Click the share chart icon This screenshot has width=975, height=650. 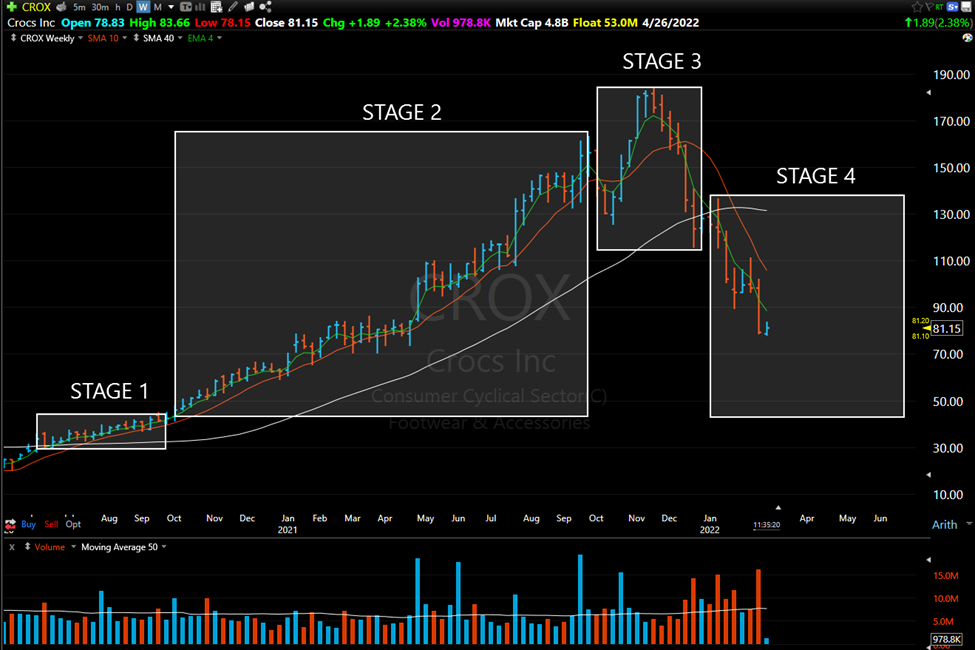coord(266,7)
